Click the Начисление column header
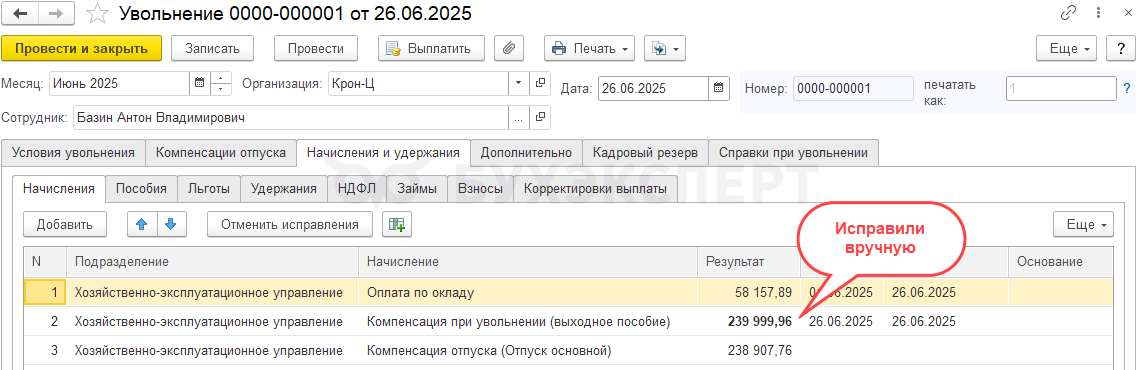The image size is (1140, 370). 528,262
